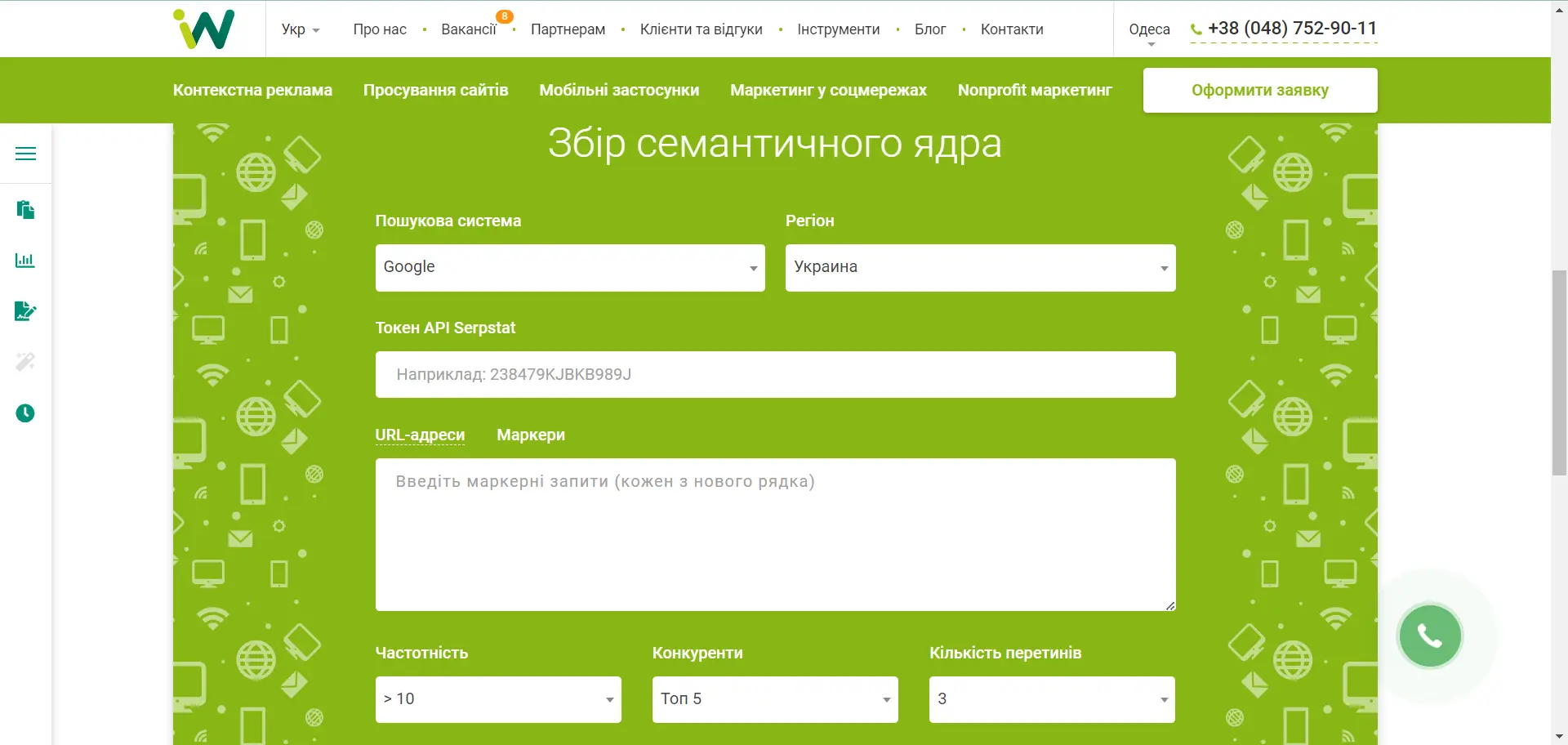Click the +38 (048) 752-90-11 phone link
Viewport: 1568px width, 745px height.
tap(1293, 29)
